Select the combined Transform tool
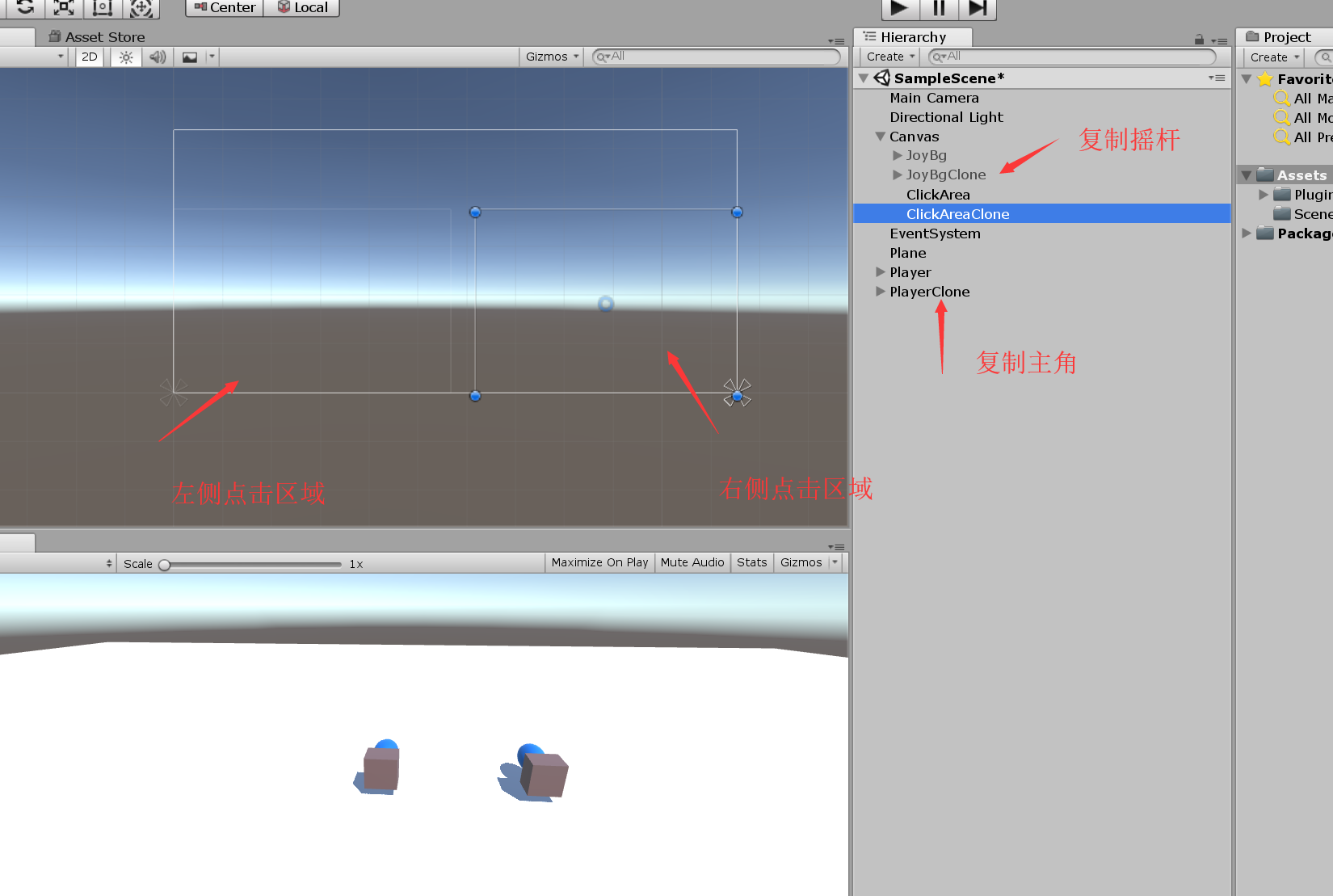Image resolution: width=1333 pixels, height=896 pixels. click(x=142, y=8)
